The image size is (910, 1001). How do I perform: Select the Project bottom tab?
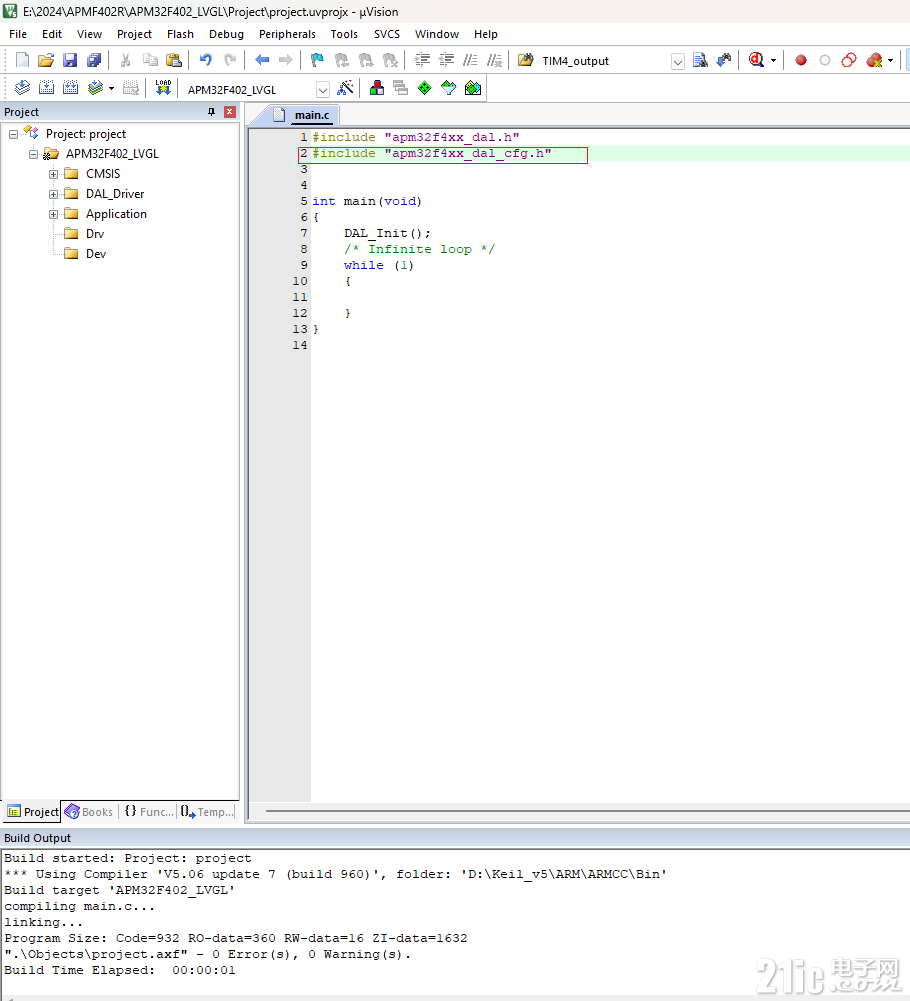click(32, 811)
